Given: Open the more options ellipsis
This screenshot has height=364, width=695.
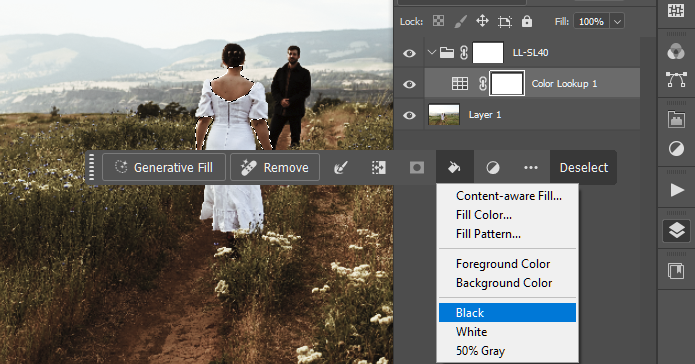Looking at the screenshot, I should [x=531, y=168].
